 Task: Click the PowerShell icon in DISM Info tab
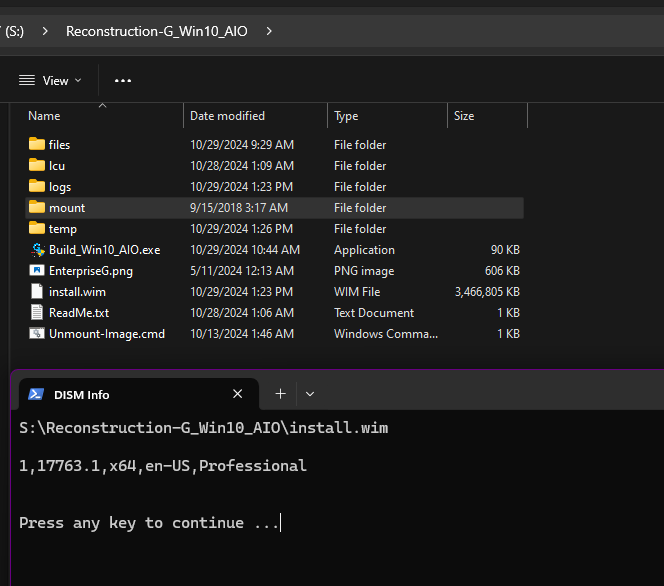[36, 394]
